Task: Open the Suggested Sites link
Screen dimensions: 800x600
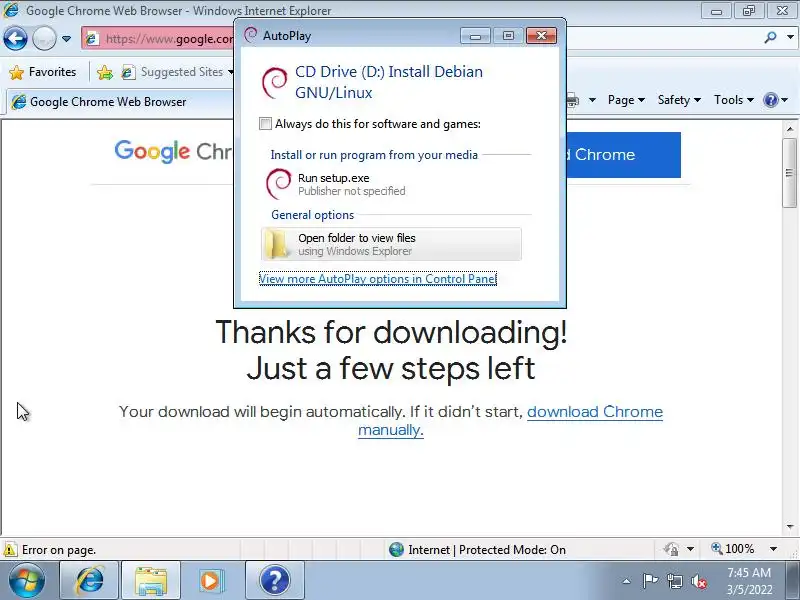Action: point(177,72)
